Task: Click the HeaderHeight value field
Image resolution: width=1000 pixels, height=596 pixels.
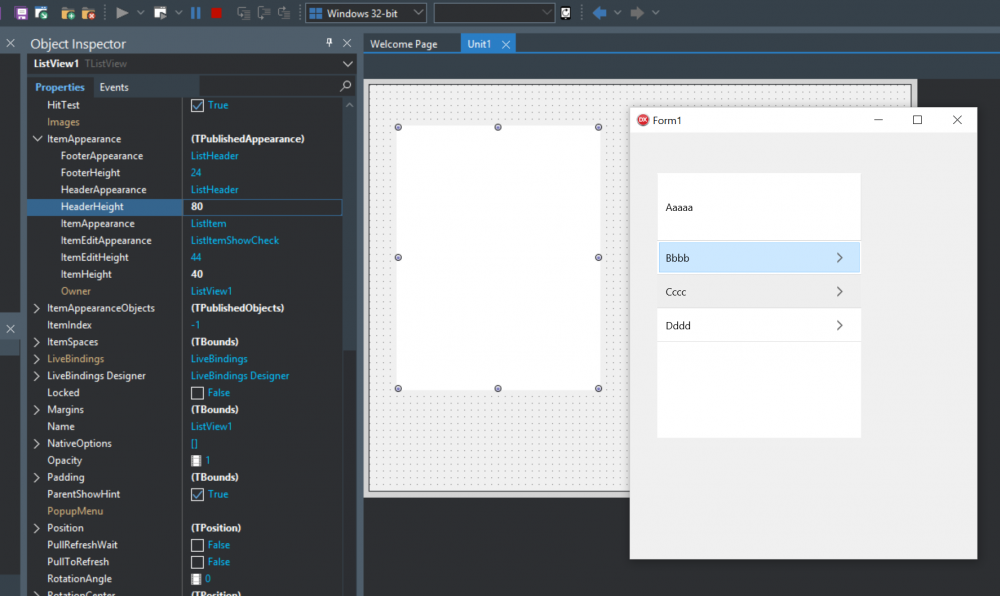Action: pyautogui.click(x=263, y=207)
